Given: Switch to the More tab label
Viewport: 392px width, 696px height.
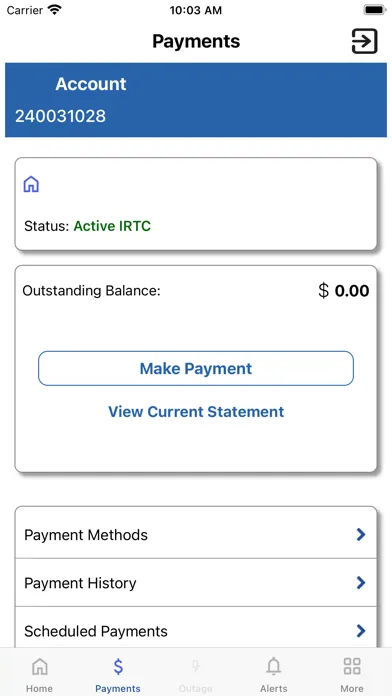Looking at the screenshot, I should point(352,688).
